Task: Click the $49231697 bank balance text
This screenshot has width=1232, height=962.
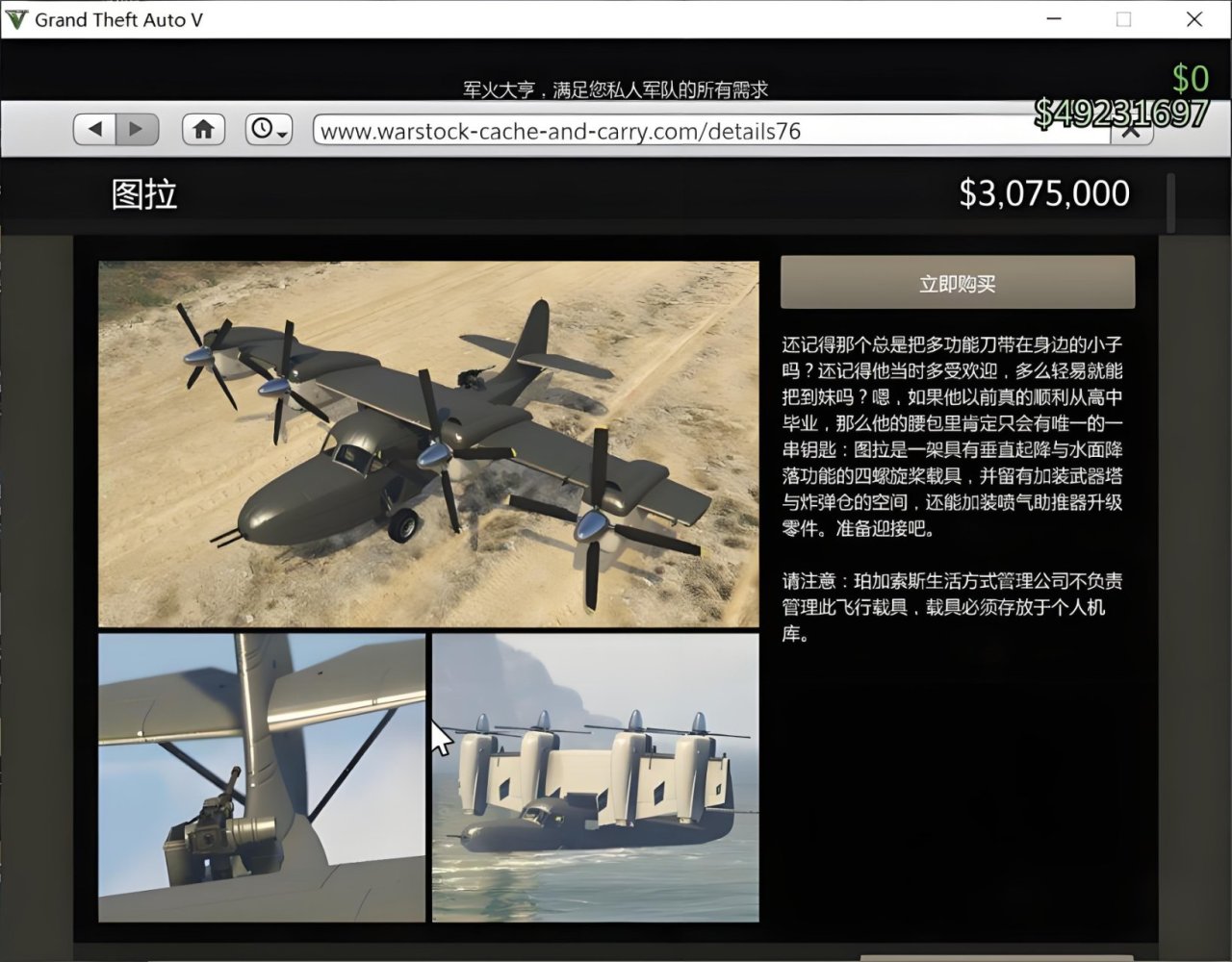Action: (x=1121, y=114)
